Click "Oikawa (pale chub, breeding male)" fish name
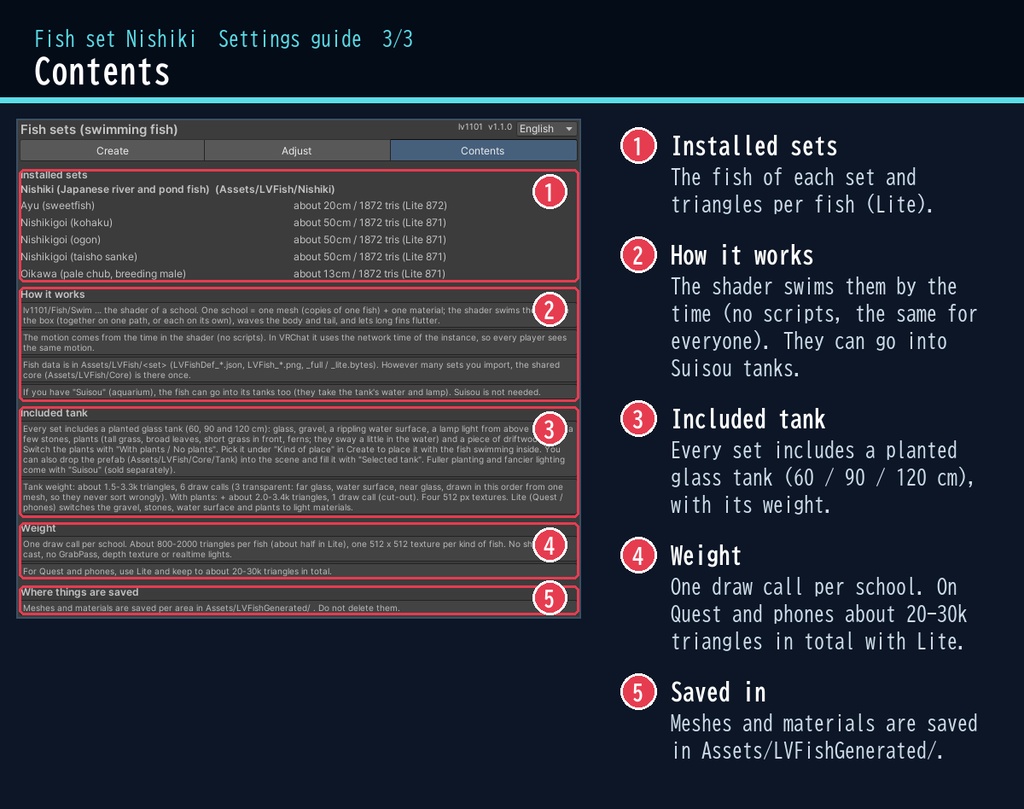The height and width of the screenshot is (809, 1024). pos(103,274)
